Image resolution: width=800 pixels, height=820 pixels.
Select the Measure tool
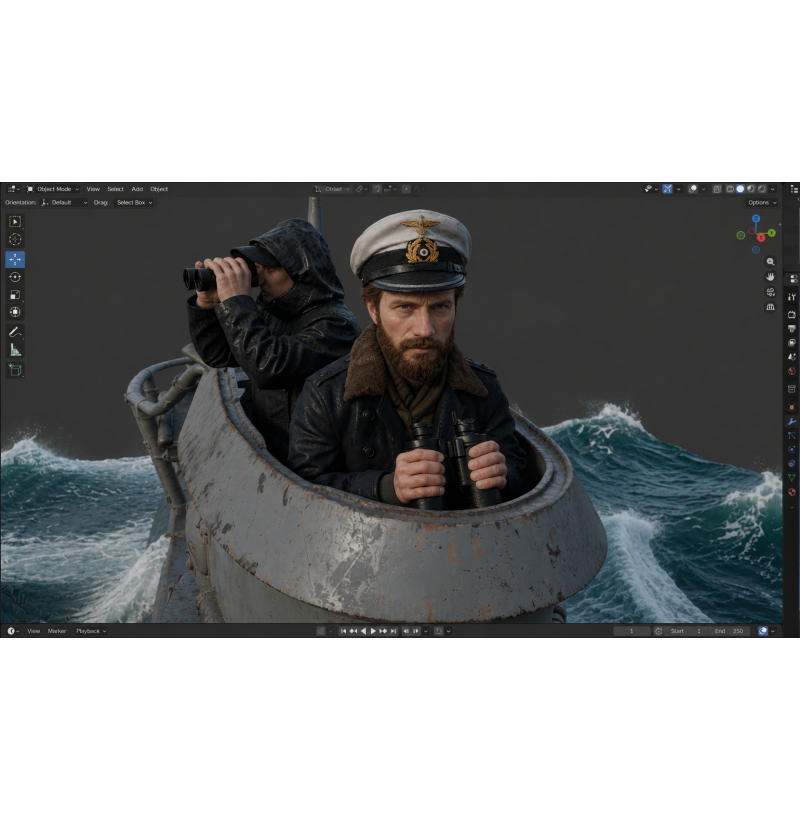[x=15, y=350]
